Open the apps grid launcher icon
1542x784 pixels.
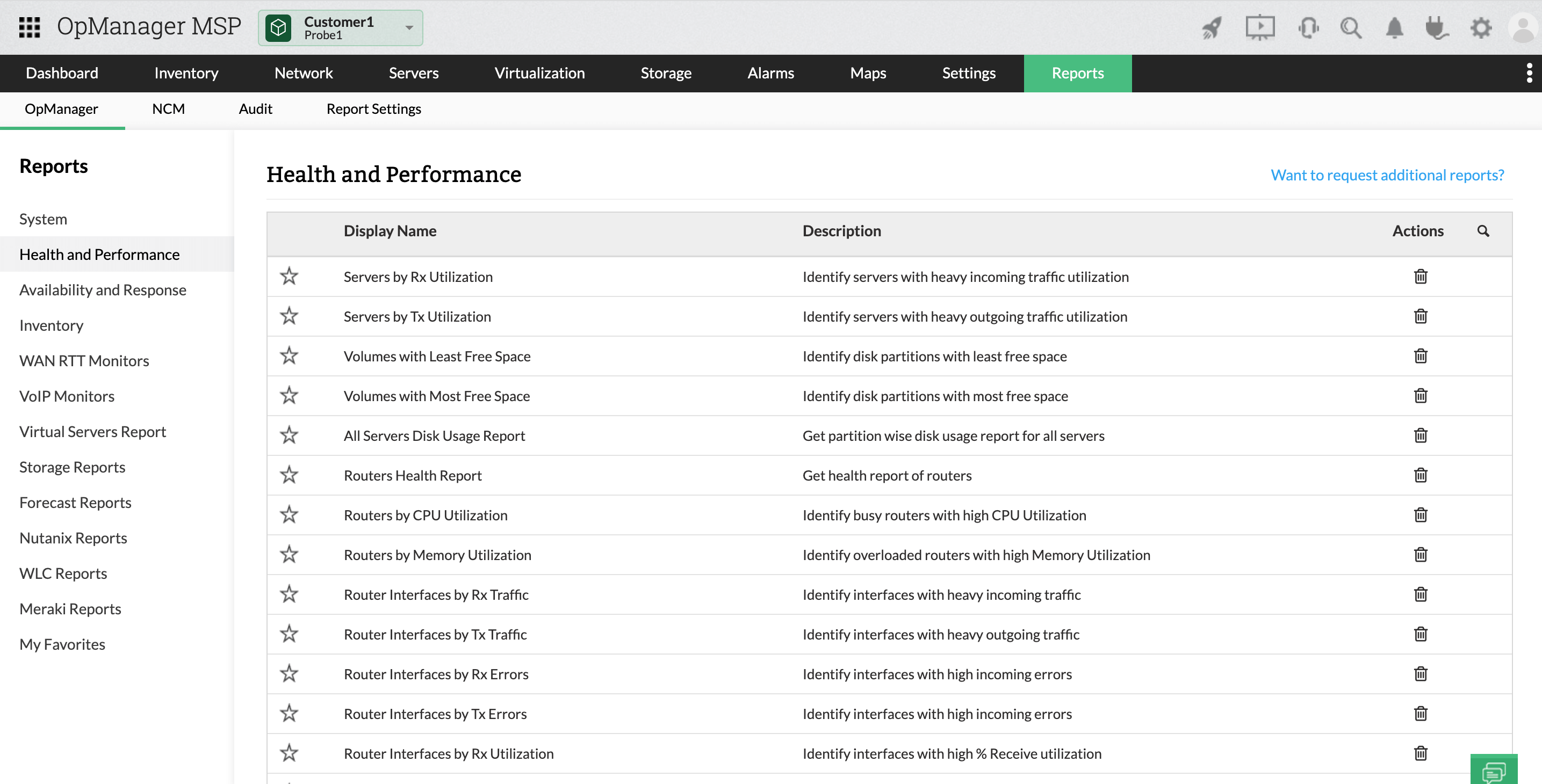pos(30,27)
